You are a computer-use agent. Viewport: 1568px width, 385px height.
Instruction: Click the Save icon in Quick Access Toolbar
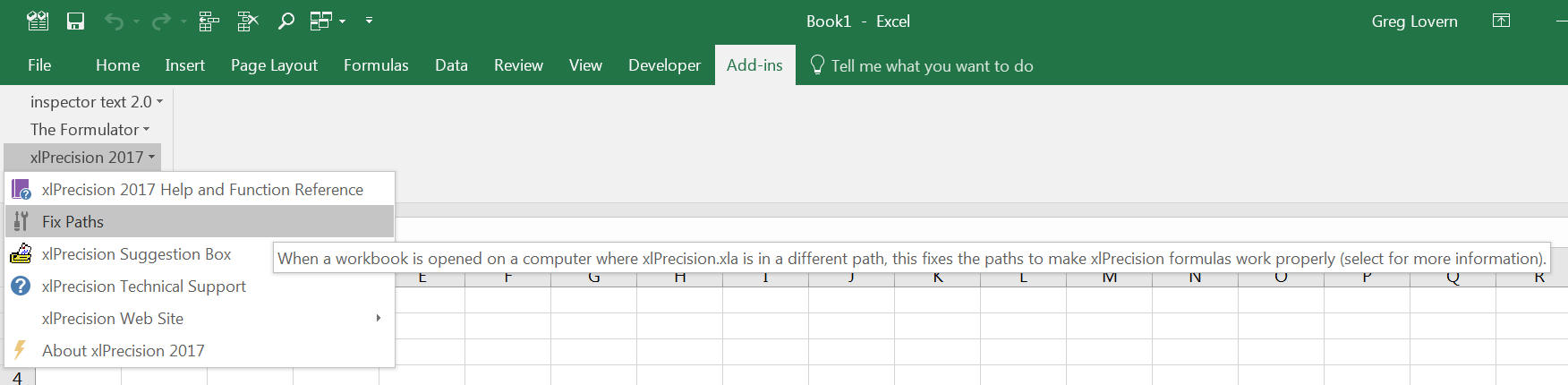click(x=76, y=21)
